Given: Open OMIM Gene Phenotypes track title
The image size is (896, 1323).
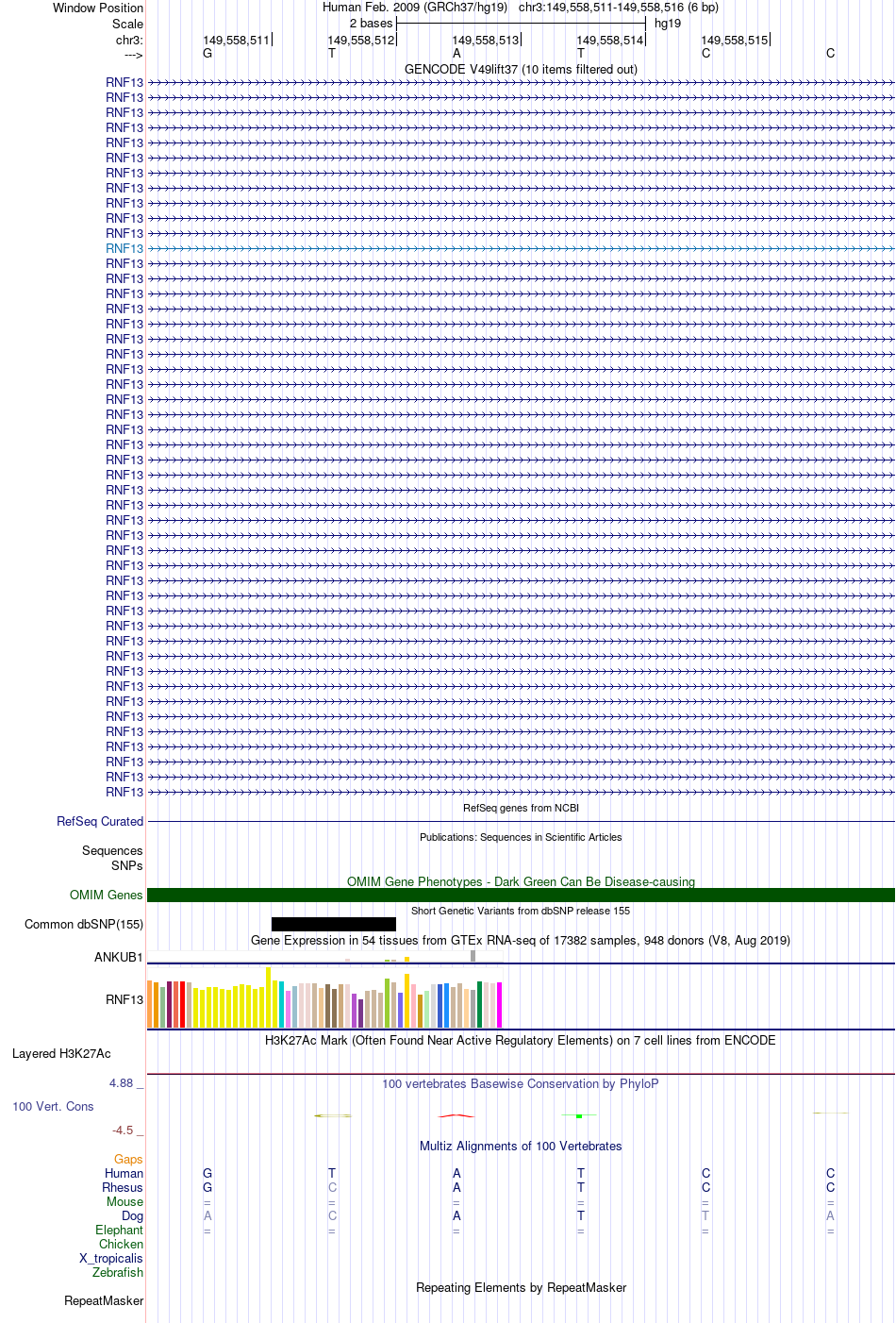Looking at the screenshot, I should pyautogui.click(x=521, y=881).
